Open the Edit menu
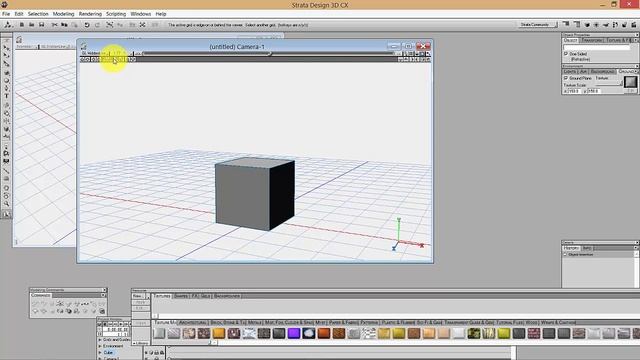 (x=19, y=14)
